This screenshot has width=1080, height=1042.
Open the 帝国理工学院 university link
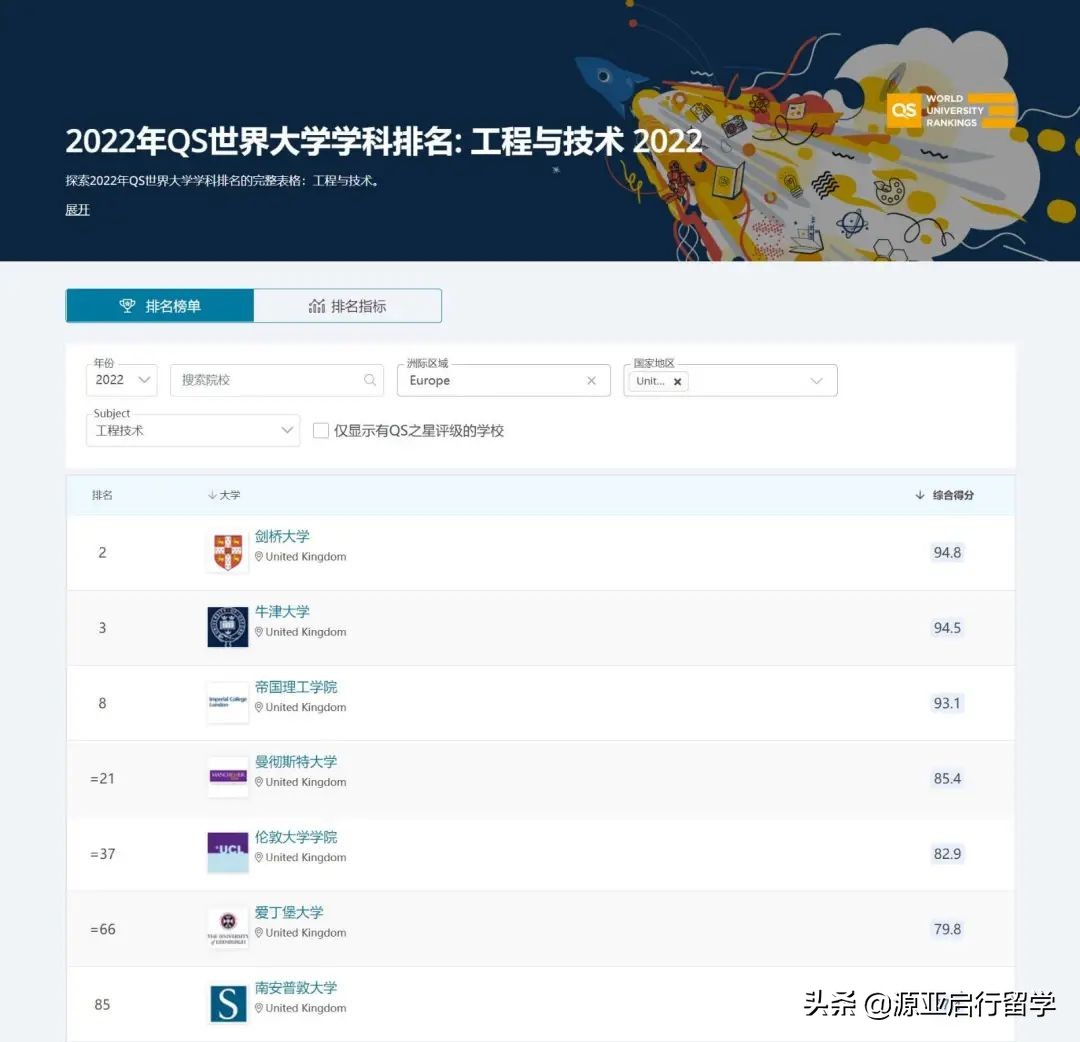[295, 687]
